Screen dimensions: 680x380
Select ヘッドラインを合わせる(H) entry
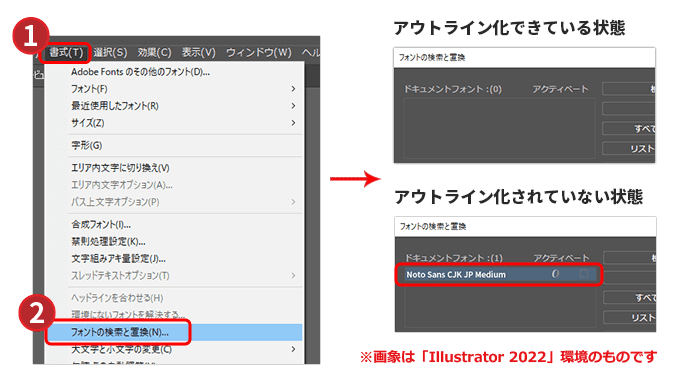tap(173, 298)
